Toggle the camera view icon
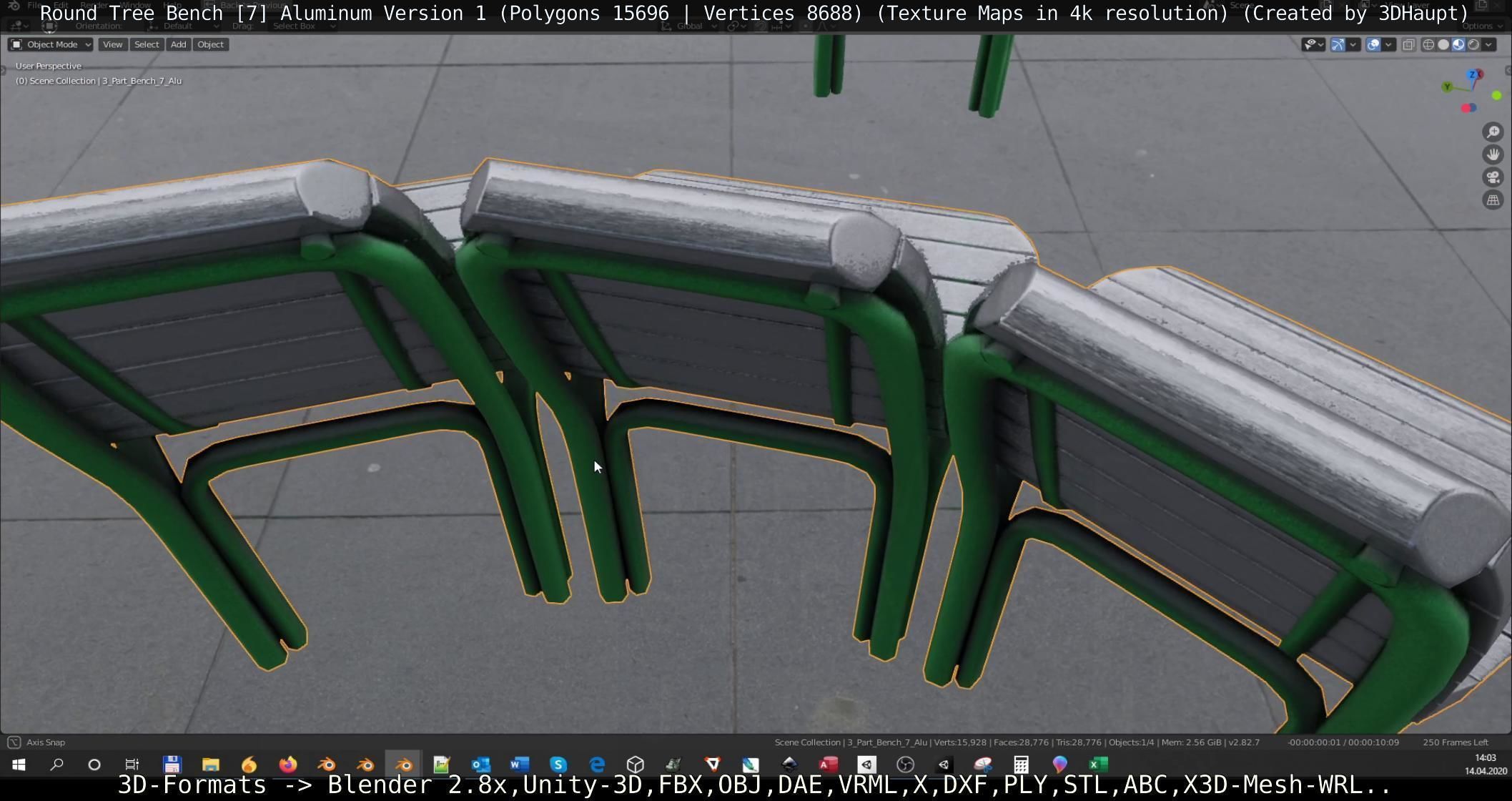This screenshot has width=1512, height=801. [1493, 177]
